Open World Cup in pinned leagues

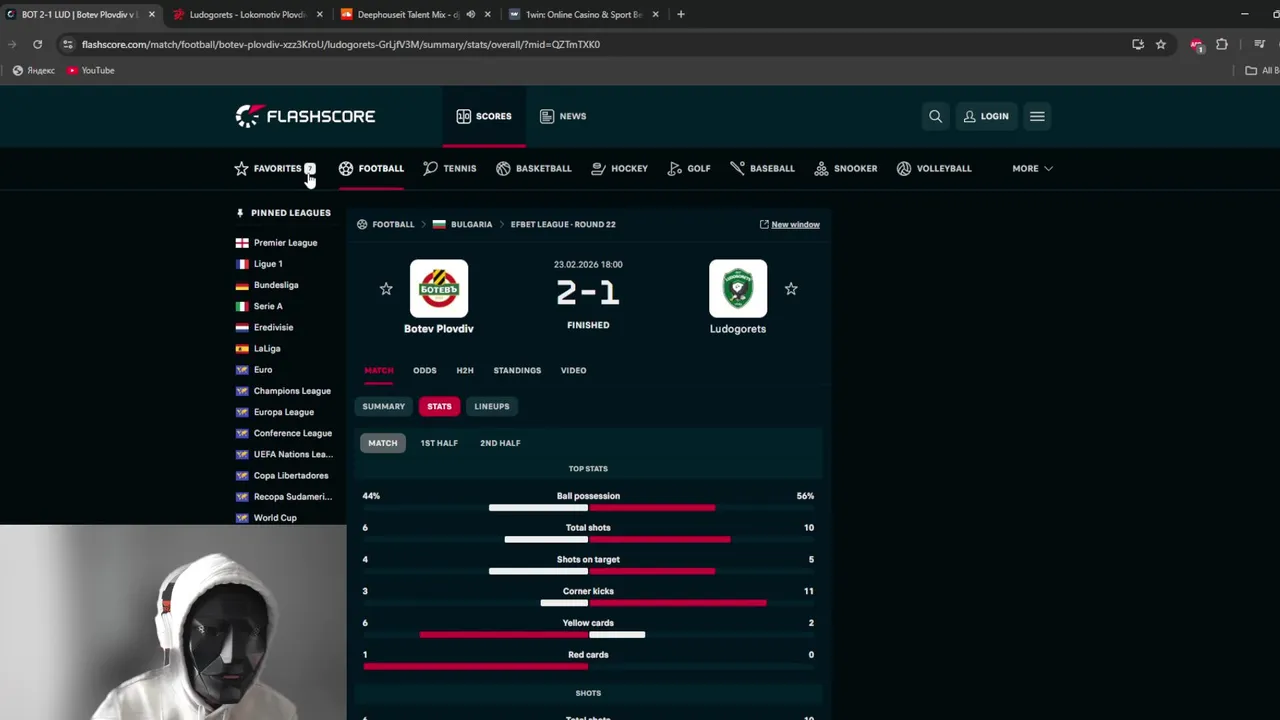266,518
